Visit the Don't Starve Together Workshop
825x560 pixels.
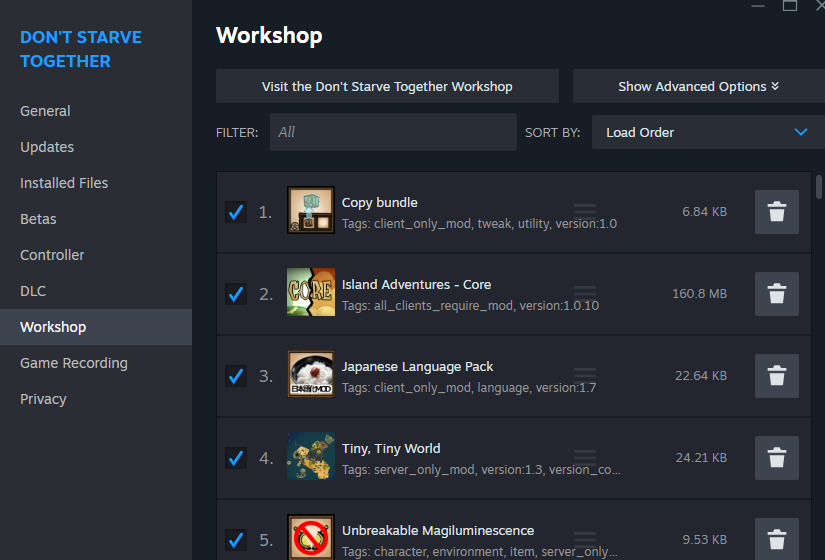[387, 86]
